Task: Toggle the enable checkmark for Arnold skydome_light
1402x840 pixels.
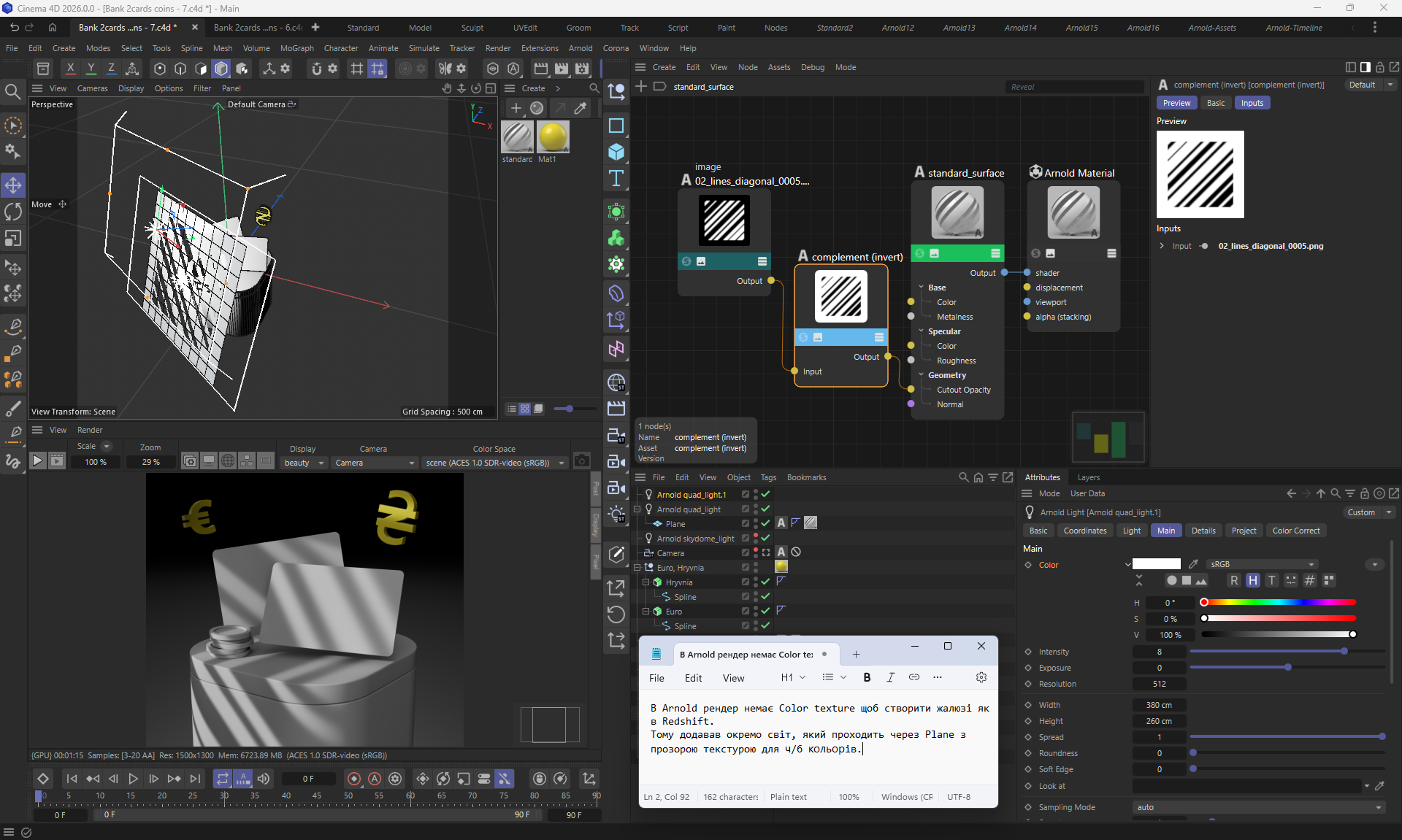Action: (x=765, y=538)
